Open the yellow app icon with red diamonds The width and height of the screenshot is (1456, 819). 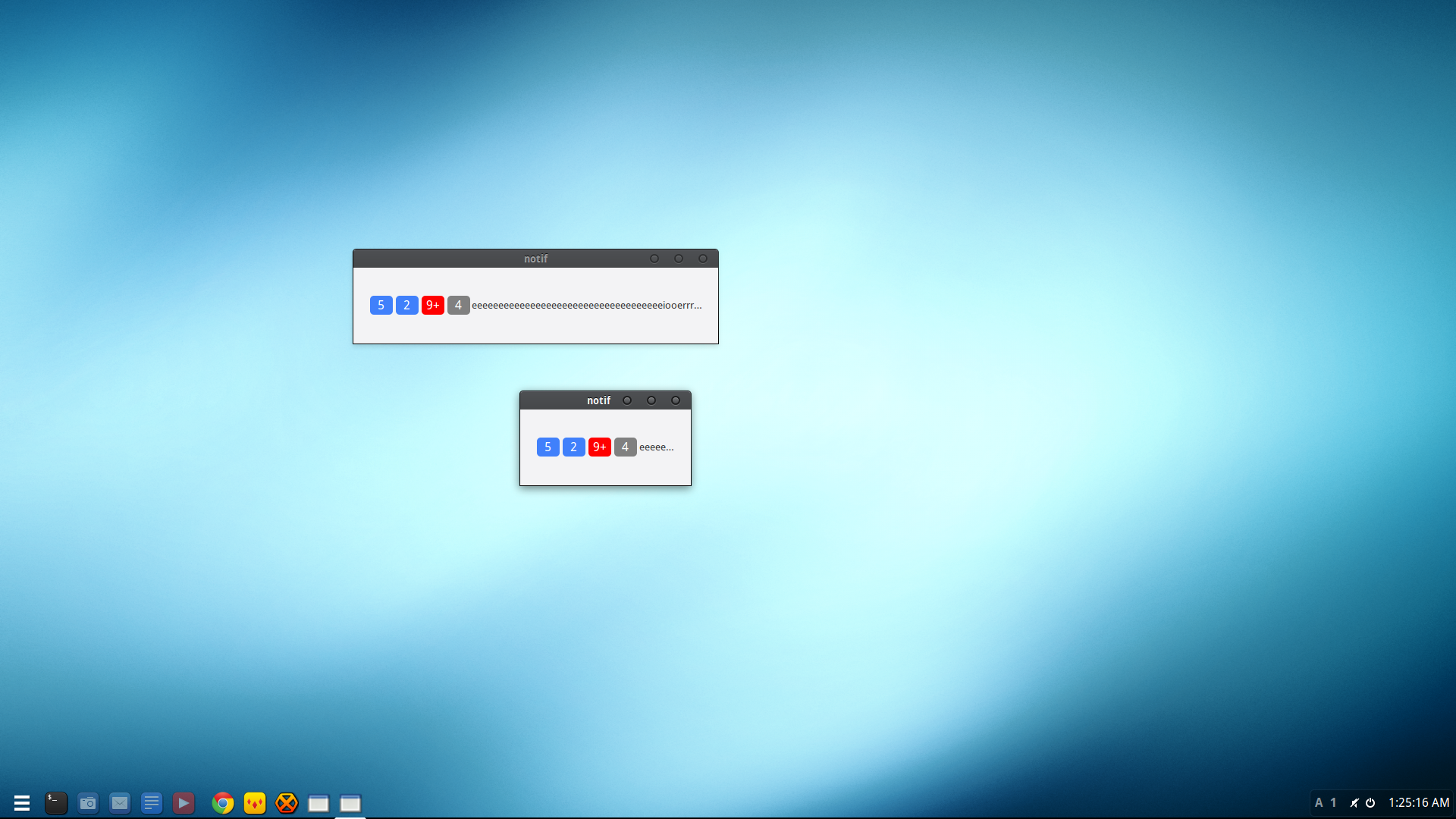(x=255, y=803)
